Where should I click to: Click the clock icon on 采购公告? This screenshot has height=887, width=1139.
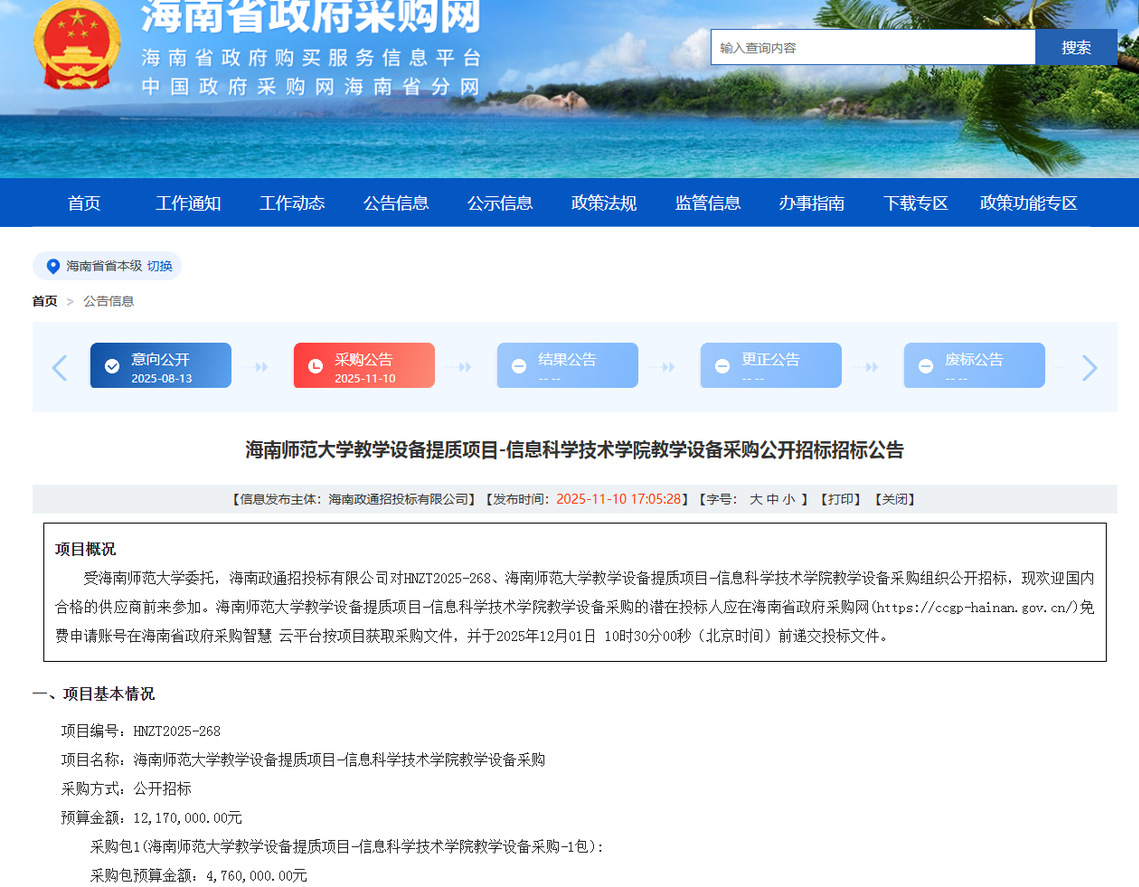(315, 366)
